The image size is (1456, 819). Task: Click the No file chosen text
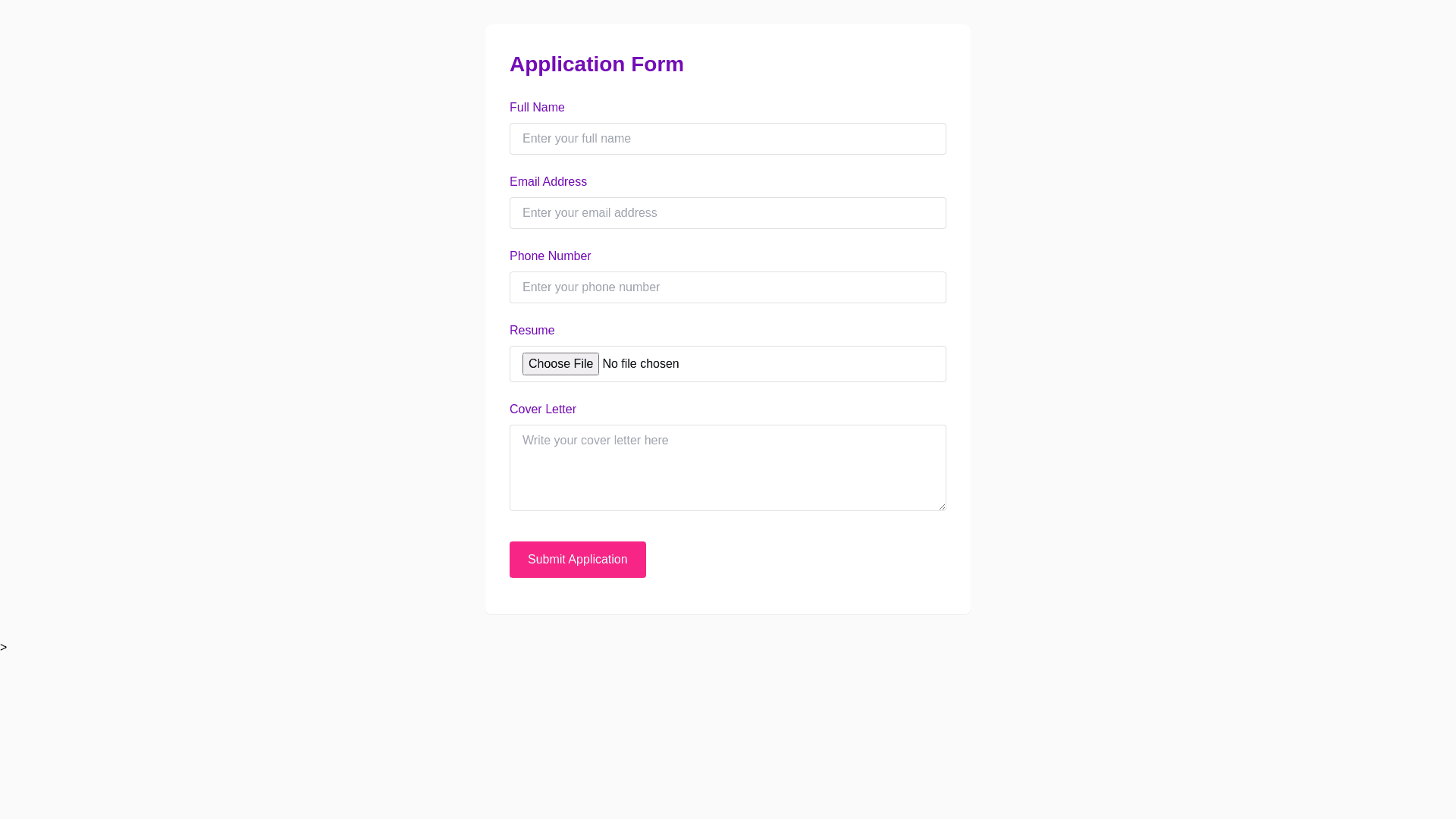click(x=640, y=364)
